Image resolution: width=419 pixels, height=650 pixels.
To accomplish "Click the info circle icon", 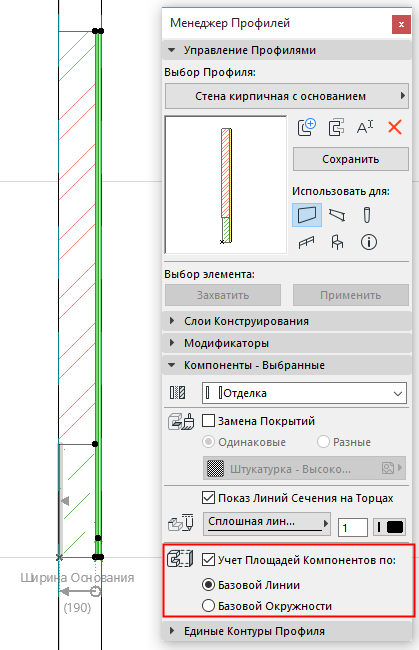I will coord(369,242).
